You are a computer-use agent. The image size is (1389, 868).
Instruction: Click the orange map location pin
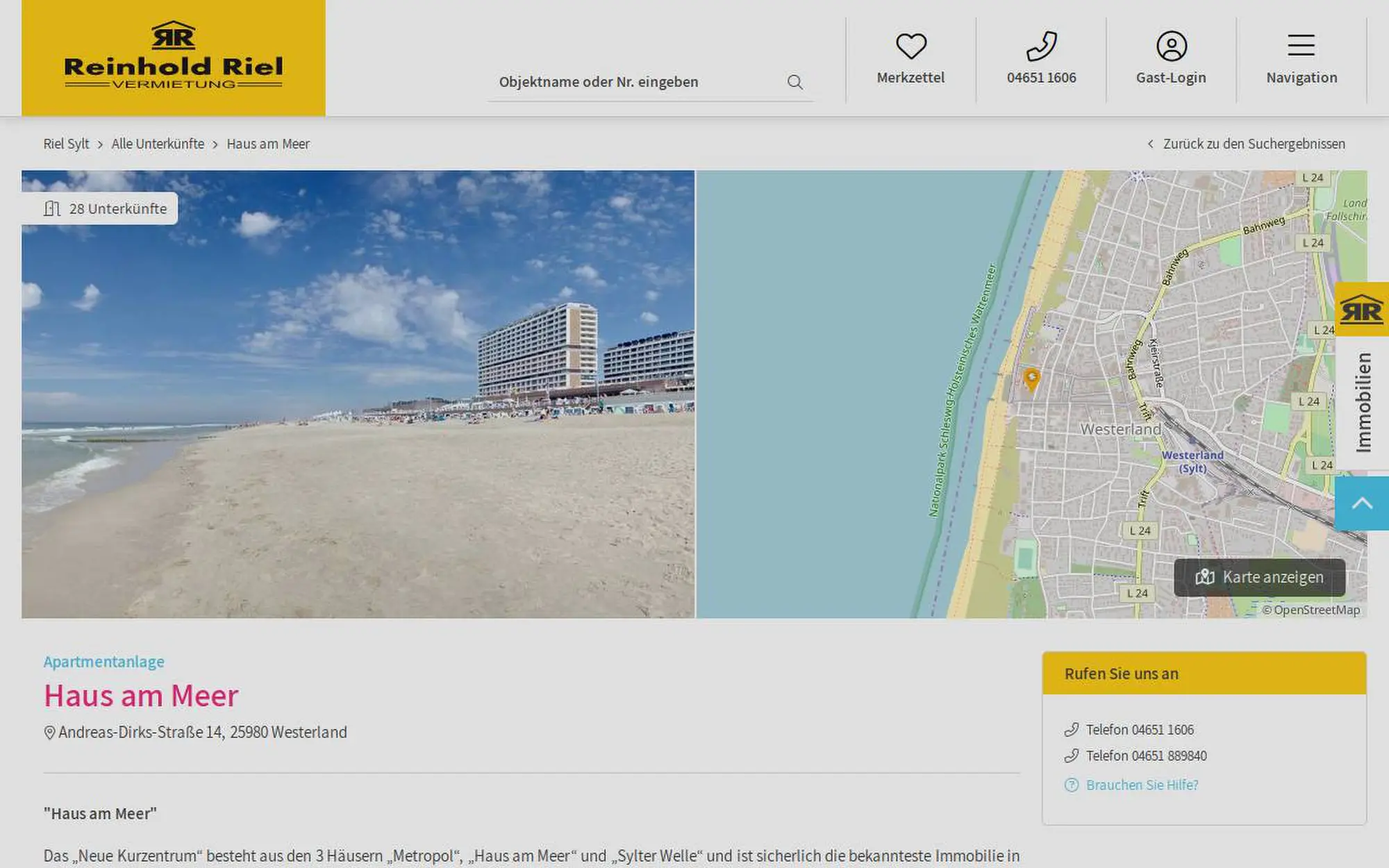coord(1031,380)
